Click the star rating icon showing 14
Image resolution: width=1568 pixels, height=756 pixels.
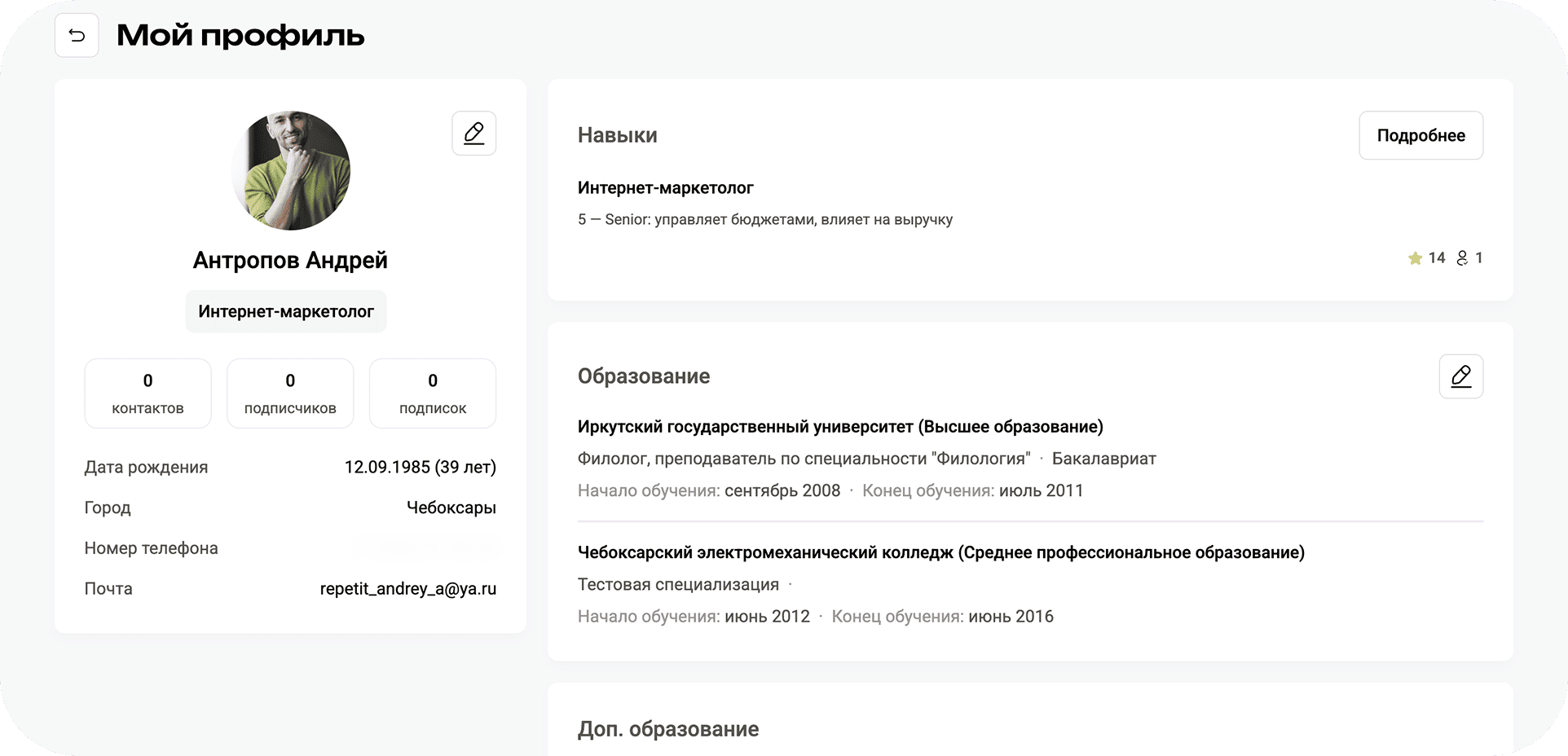click(x=1416, y=258)
